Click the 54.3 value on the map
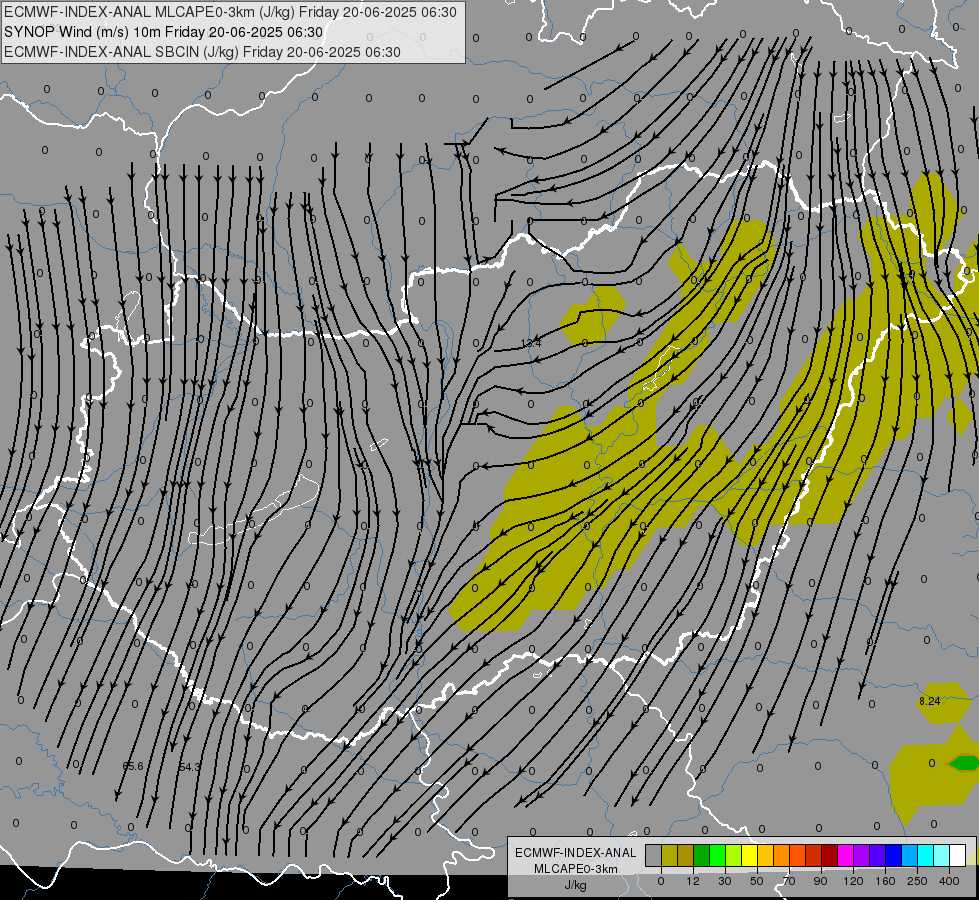The height and width of the screenshot is (900, 979). pyautogui.click(x=189, y=767)
